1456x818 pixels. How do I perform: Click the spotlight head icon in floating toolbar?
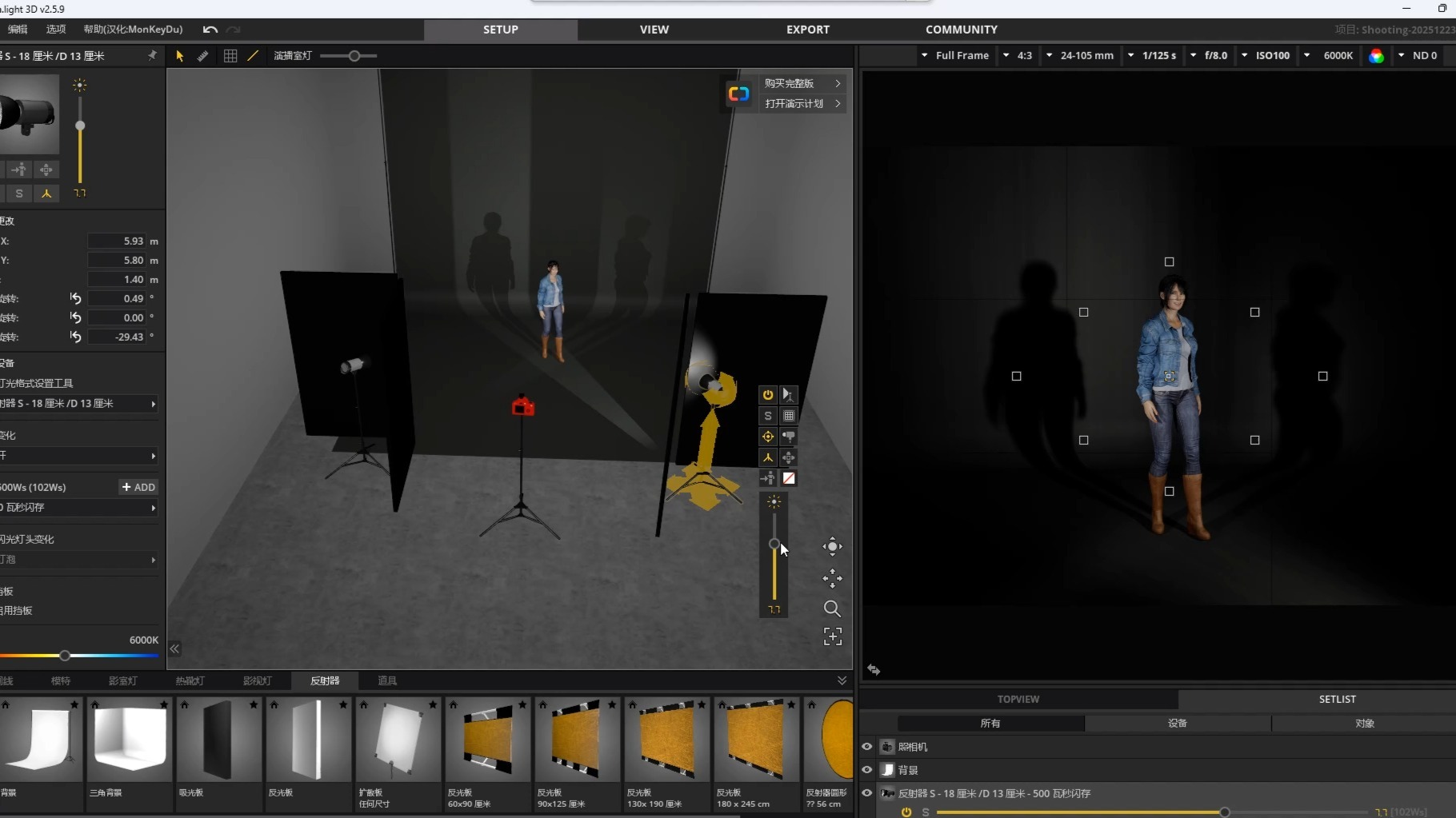click(789, 437)
